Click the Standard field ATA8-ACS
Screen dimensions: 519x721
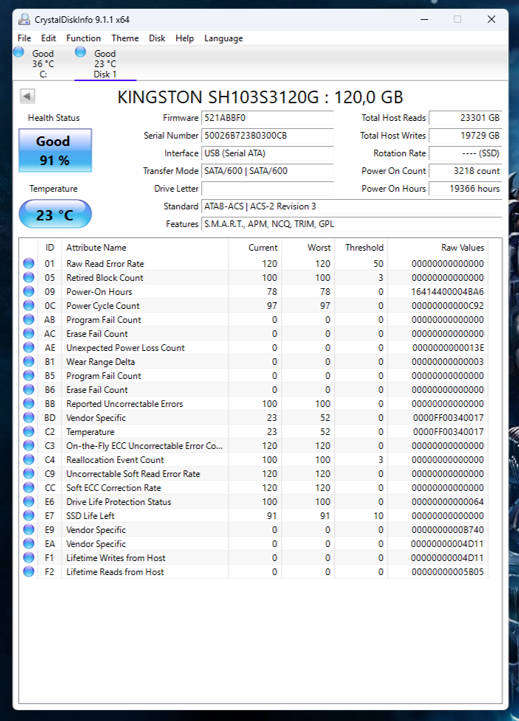point(352,206)
